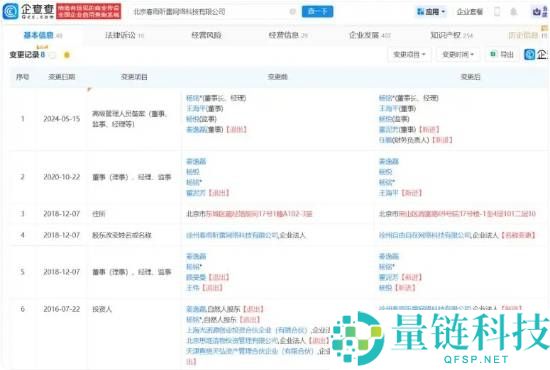Click the 导出 export button
This screenshot has width=550, height=370.
pos(503,54)
